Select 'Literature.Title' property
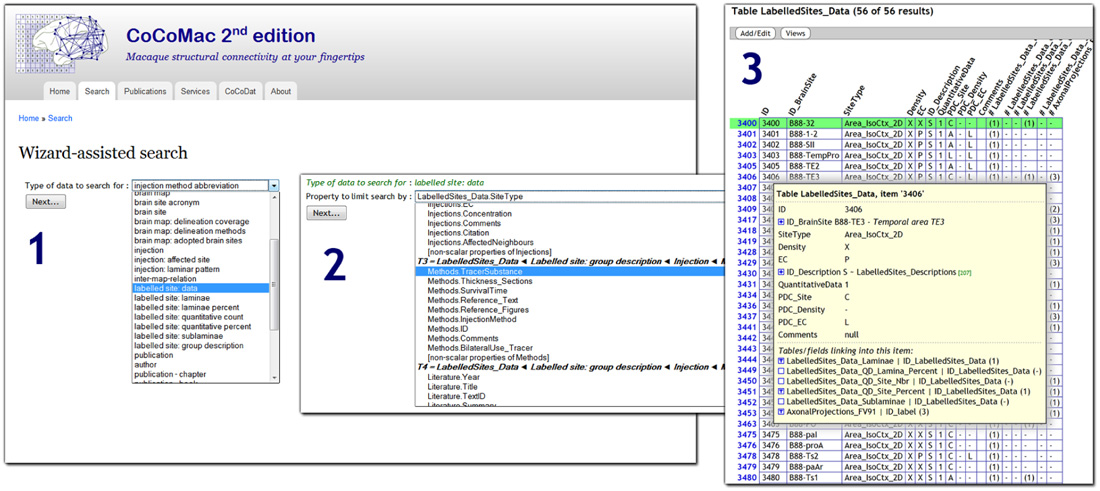This screenshot has width=1100, height=491. [452, 386]
